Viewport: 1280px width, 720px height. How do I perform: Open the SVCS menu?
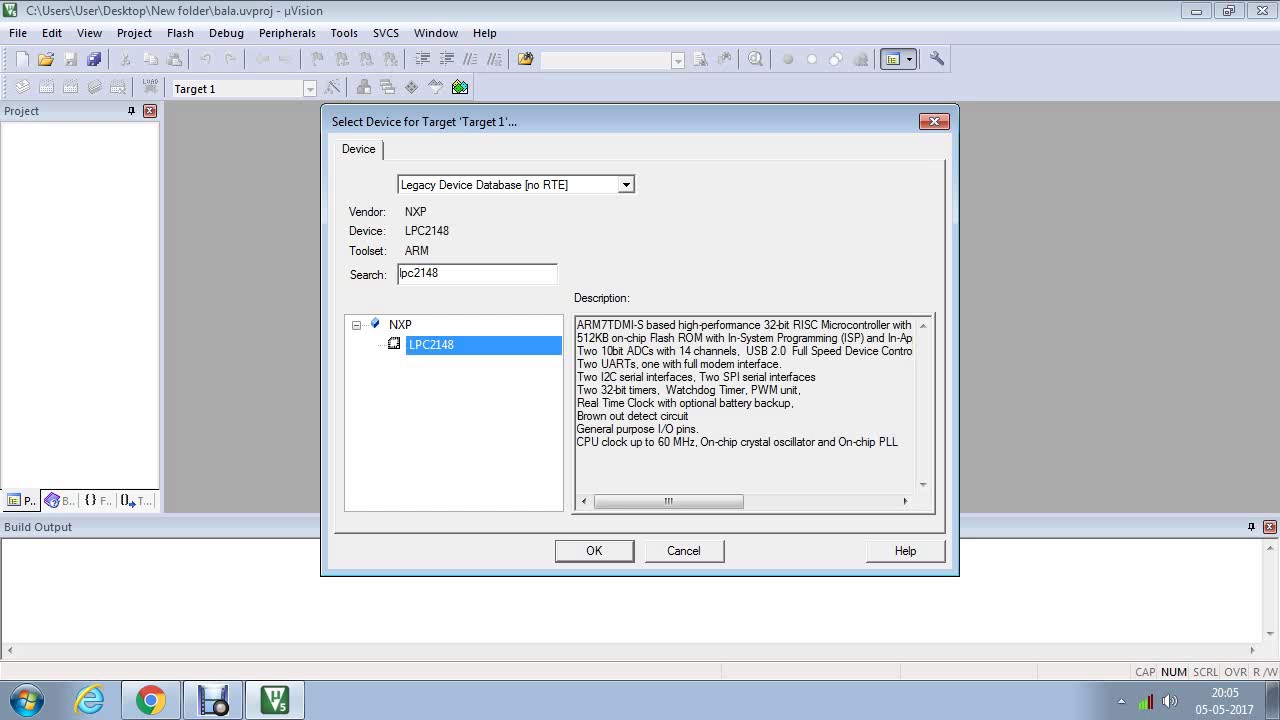point(385,33)
